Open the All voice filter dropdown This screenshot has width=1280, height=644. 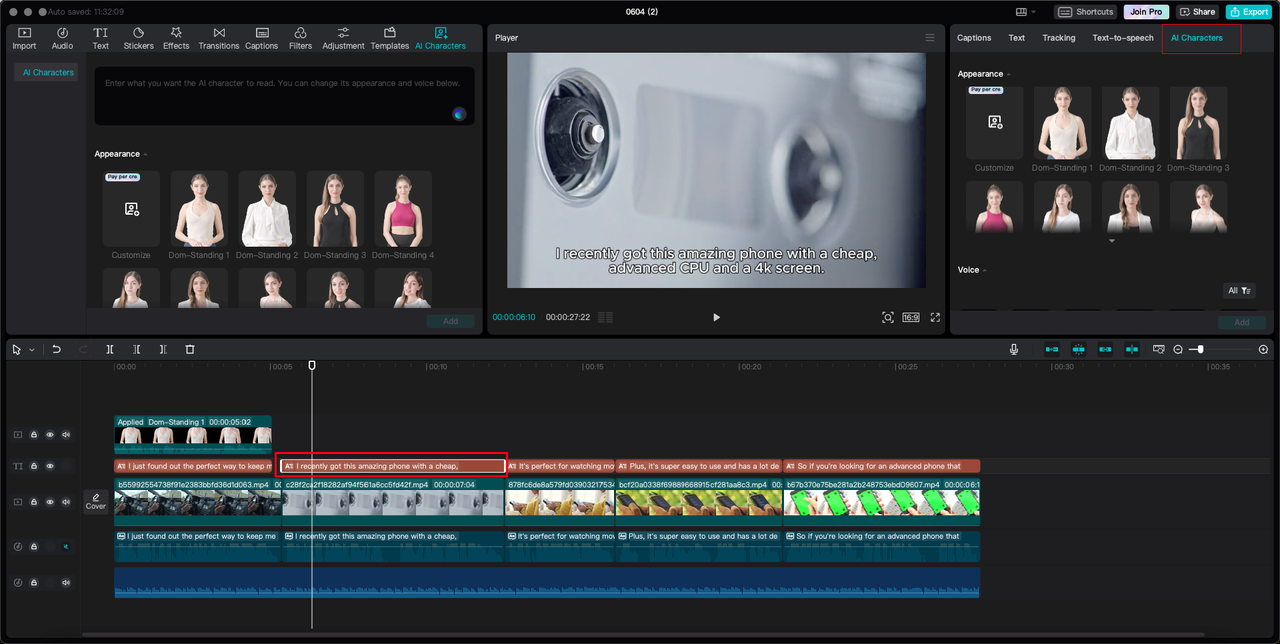pos(1239,291)
